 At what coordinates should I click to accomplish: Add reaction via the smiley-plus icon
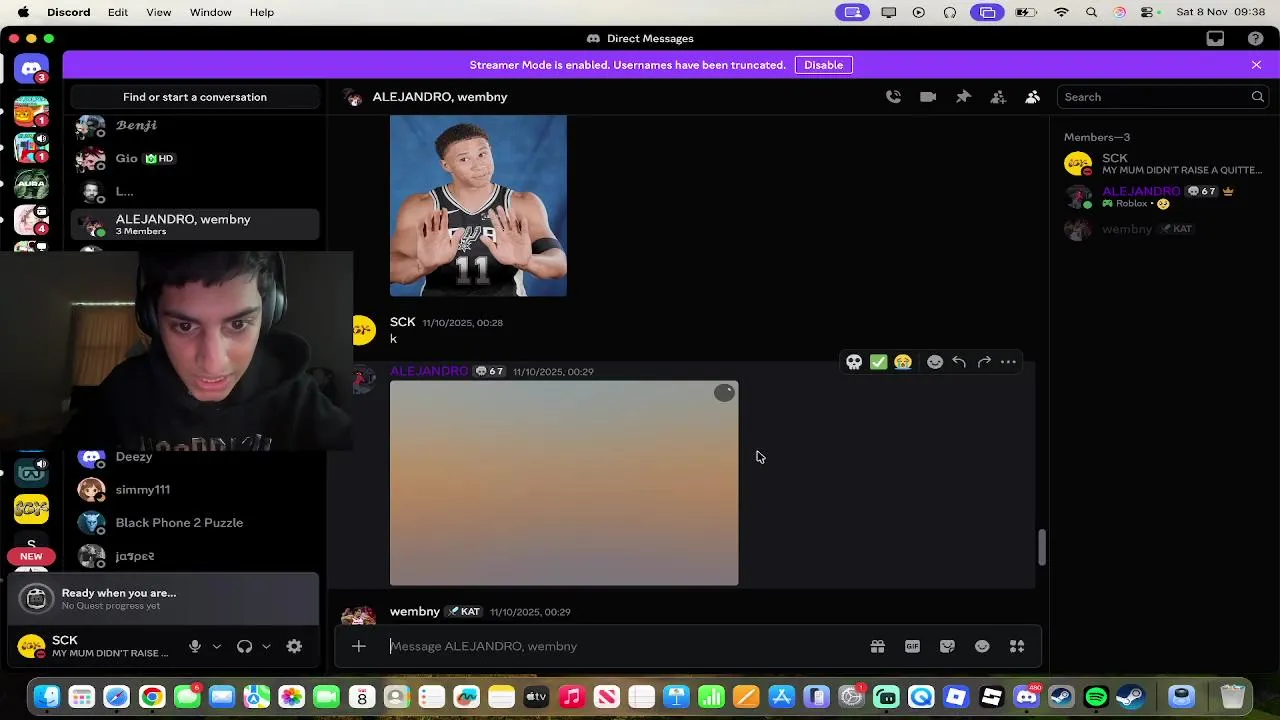coord(935,362)
